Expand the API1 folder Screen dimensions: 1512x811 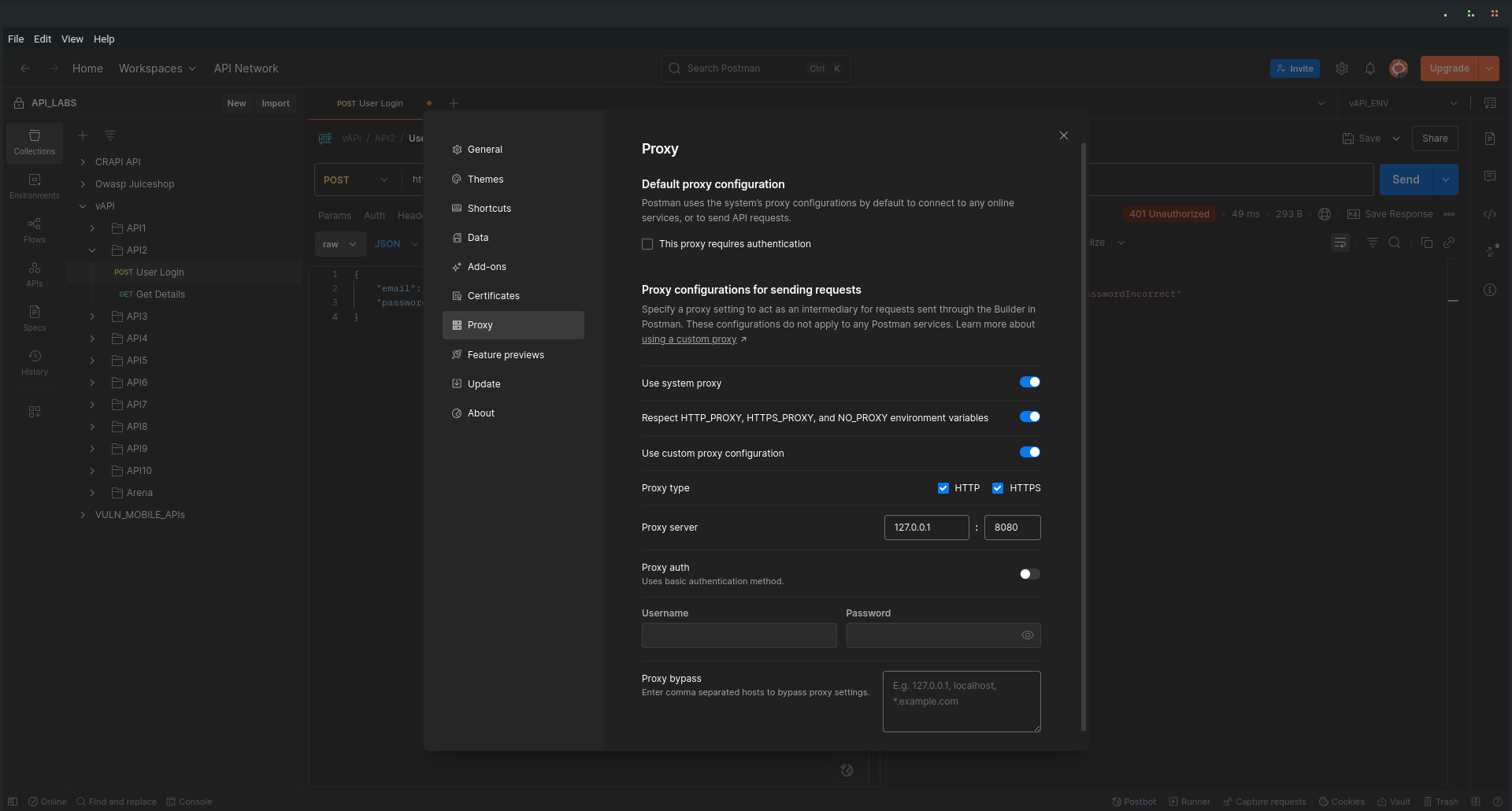(92, 228)
